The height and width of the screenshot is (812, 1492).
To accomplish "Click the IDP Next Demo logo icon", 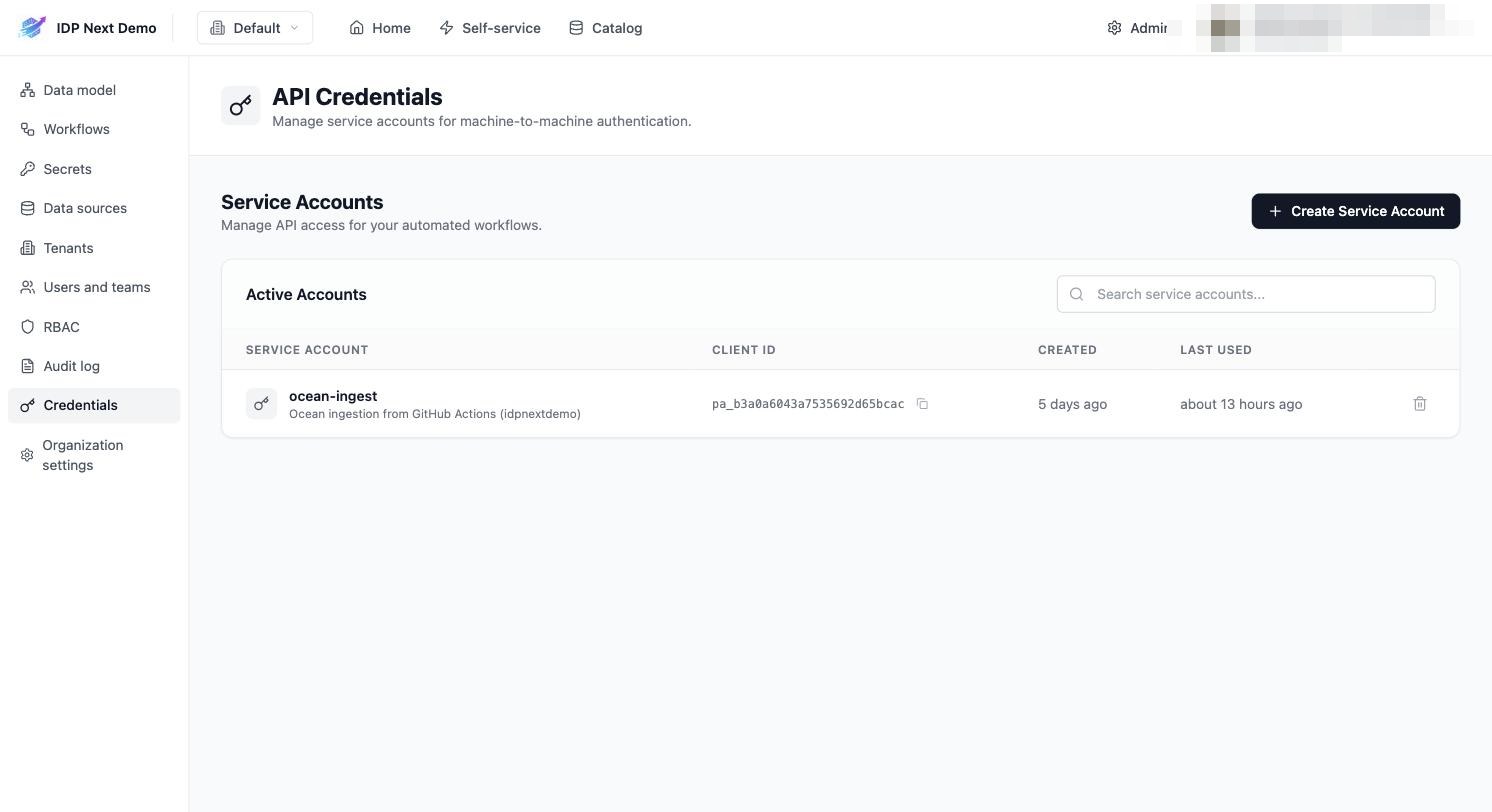I will coord(32,28).
